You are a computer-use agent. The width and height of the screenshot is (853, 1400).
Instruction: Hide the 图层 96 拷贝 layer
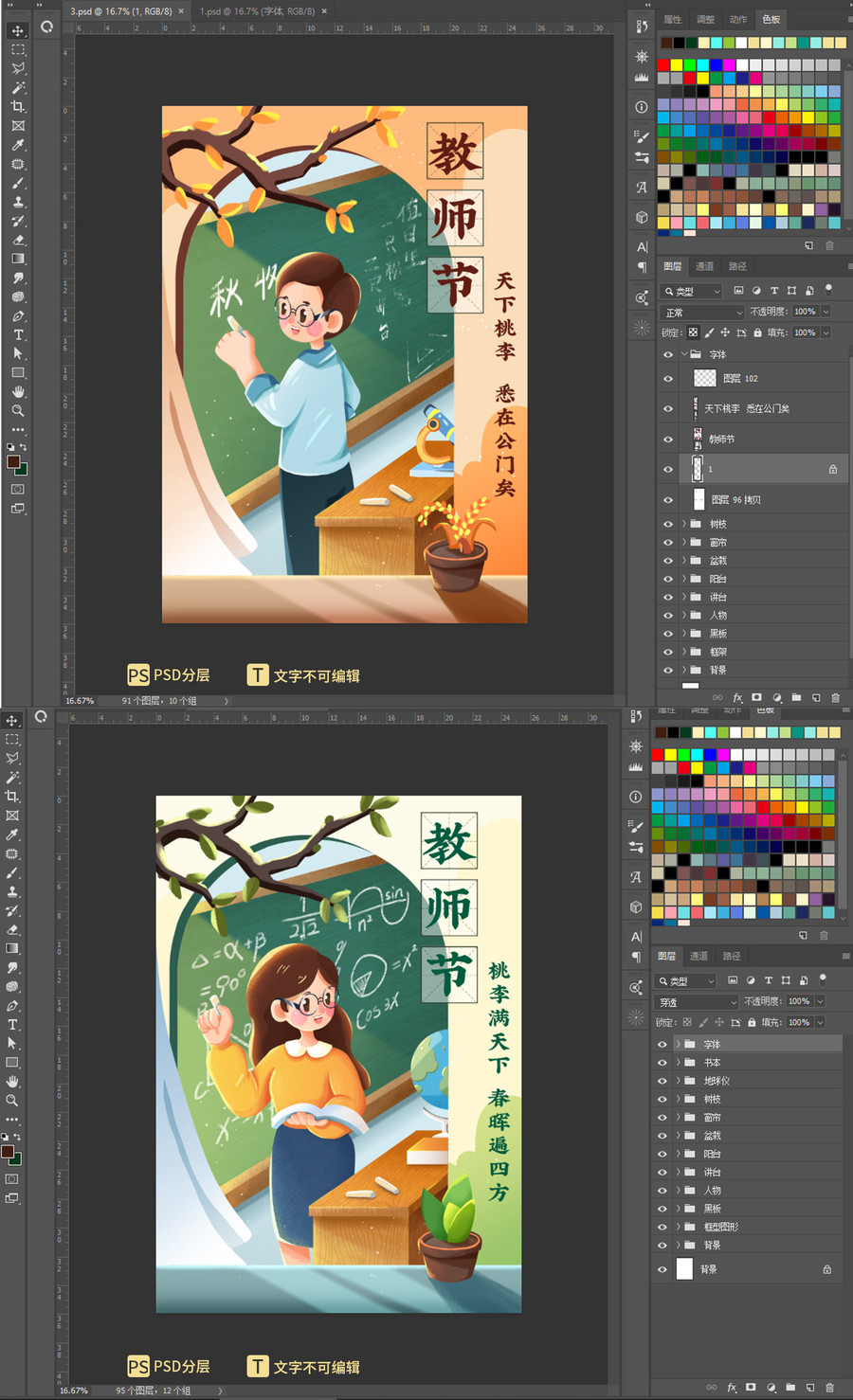[x=668, y=499]
